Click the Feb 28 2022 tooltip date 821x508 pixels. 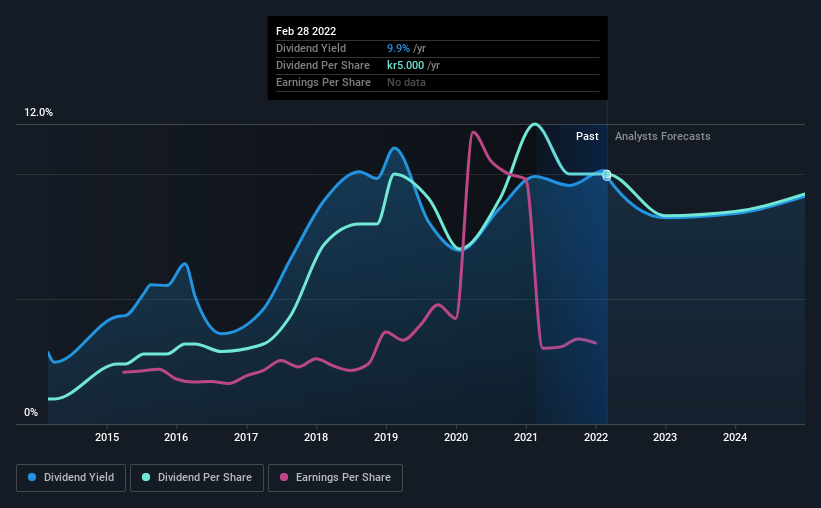(306, 31)
